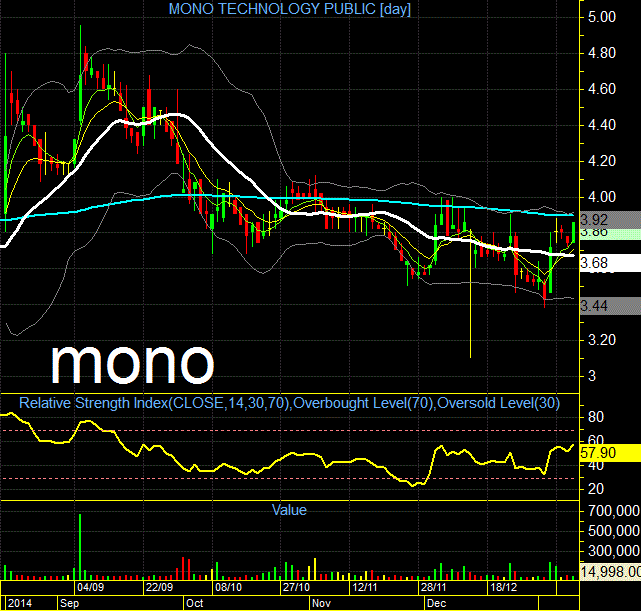Image resolution: width=641 pixels, height=611 pixels.
Task: Click the tallest green volume bar in early September
Action: [80, 547]
